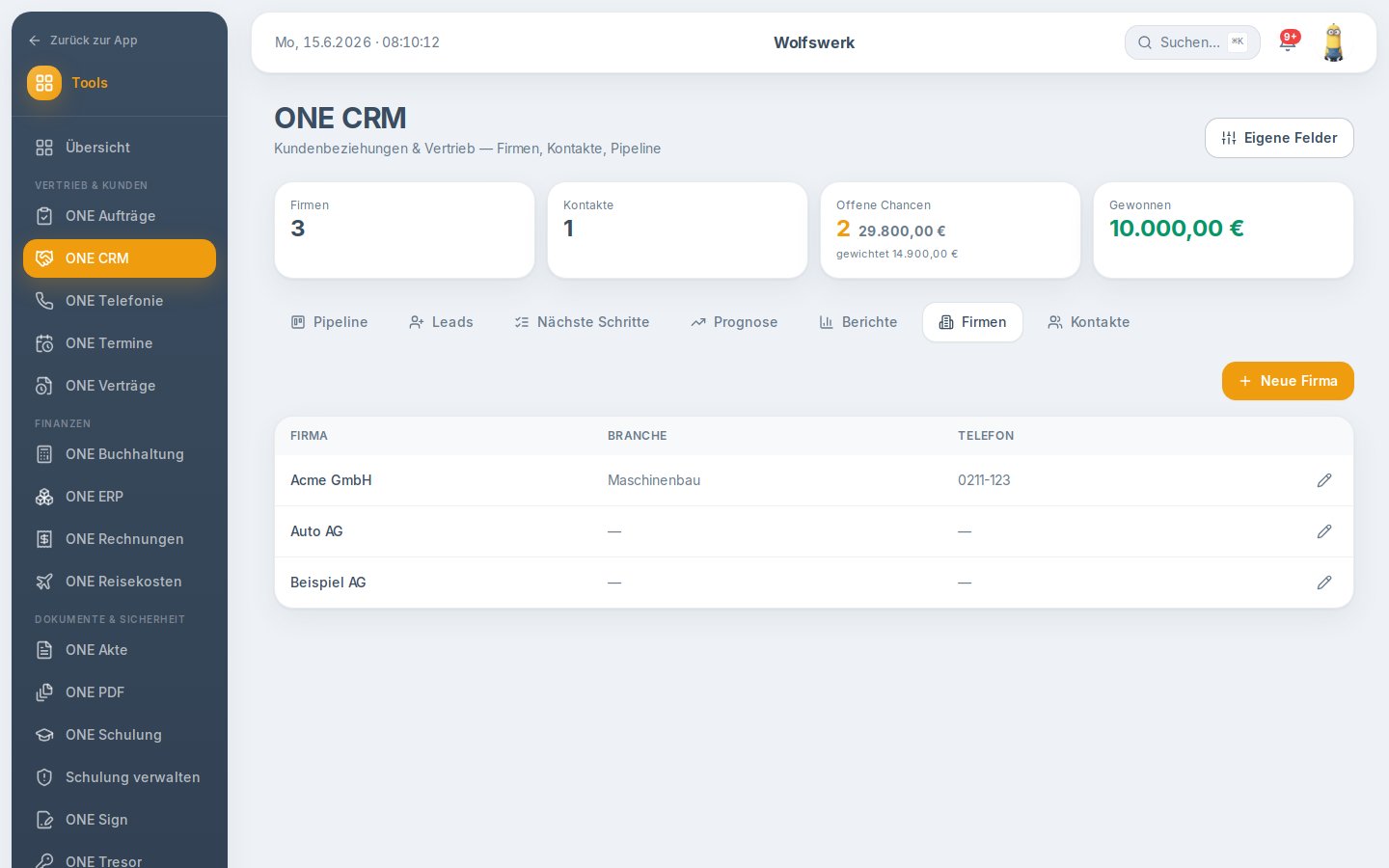Image resolution: width=1389 pixels, height=868 pixels.
Task: Click the ONE Telefonie phone icon
Action: (x=44, y=301)
